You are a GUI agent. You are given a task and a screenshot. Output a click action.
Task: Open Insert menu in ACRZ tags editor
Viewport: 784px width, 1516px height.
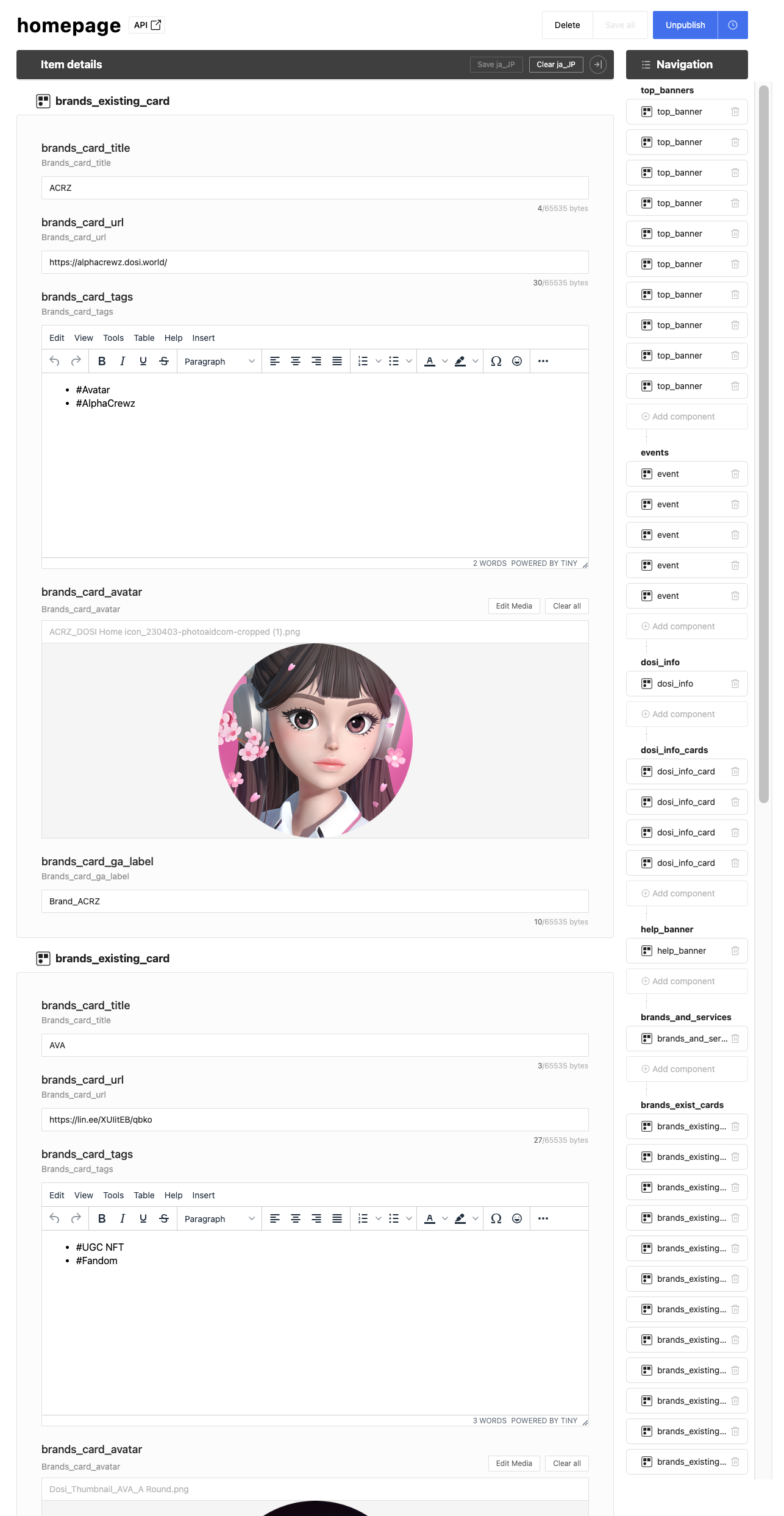tap(204, 338)
